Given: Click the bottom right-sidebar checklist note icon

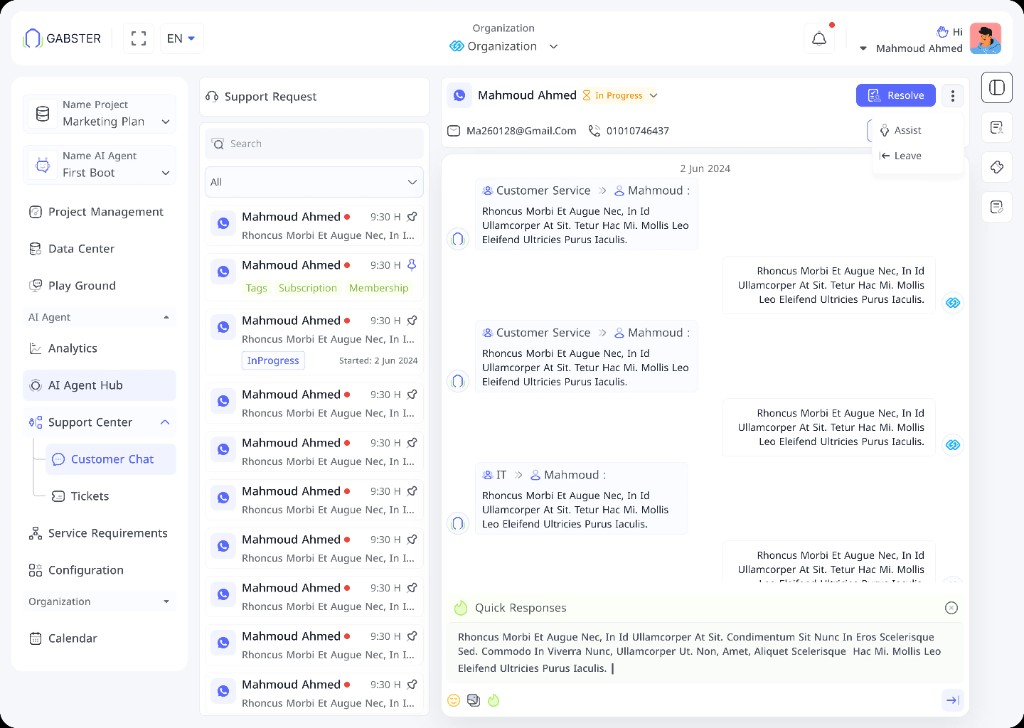Looking at the screenshot, I should tap(997, 208).
